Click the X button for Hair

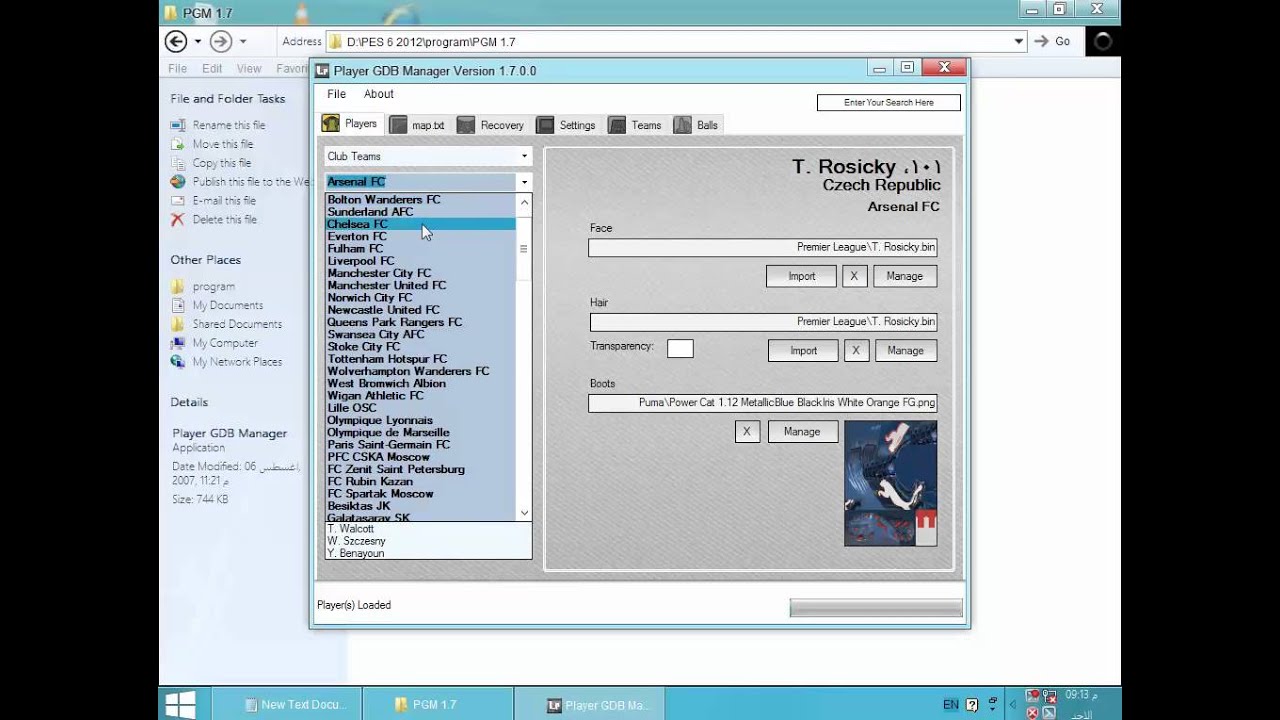[x=856, y=351]
